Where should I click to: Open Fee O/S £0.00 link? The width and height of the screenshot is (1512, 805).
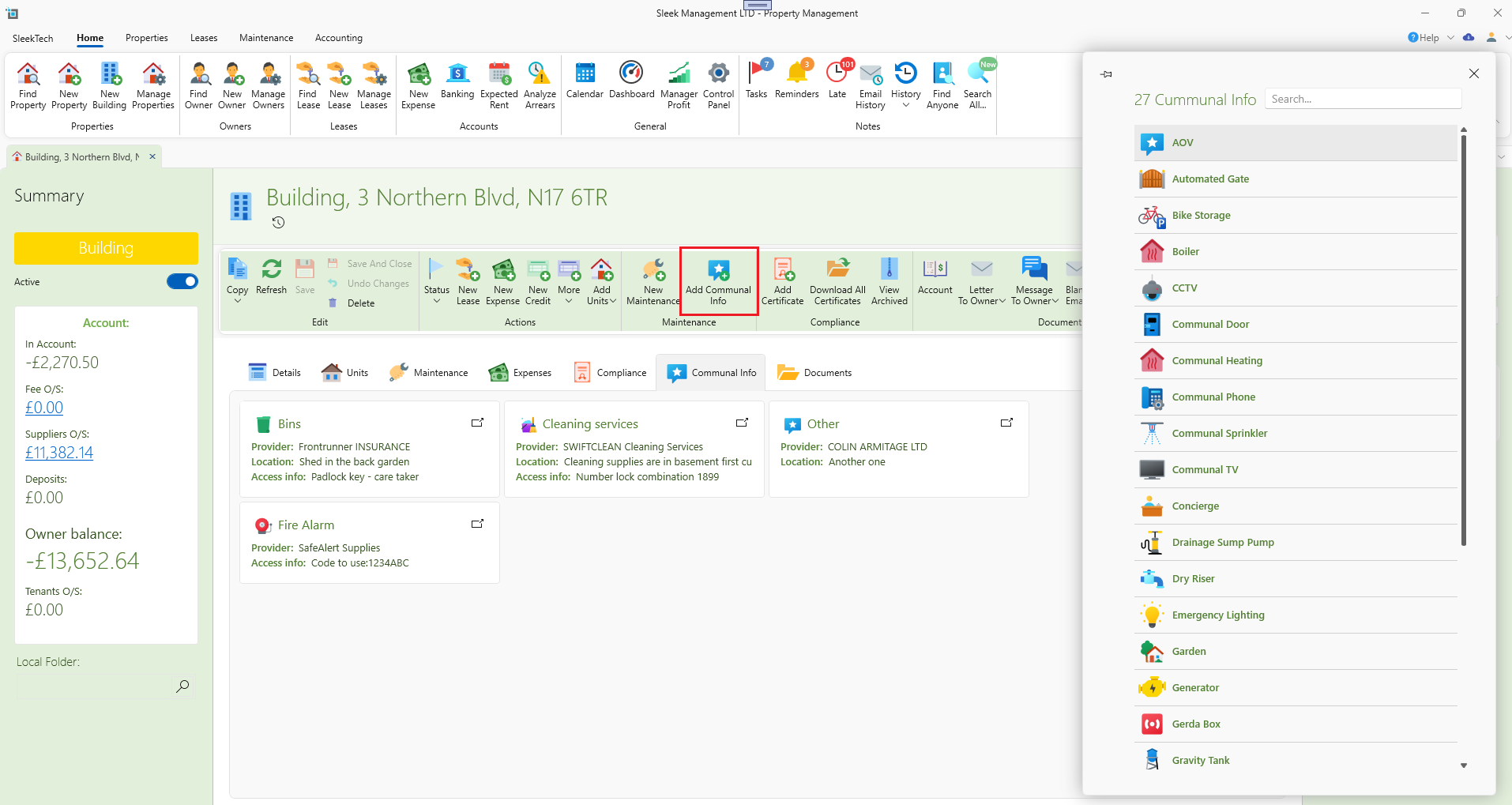44,408
